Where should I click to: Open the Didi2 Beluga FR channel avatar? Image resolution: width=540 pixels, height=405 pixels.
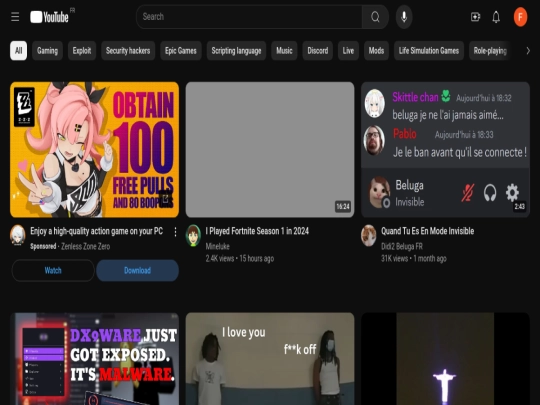click(368, 235)
